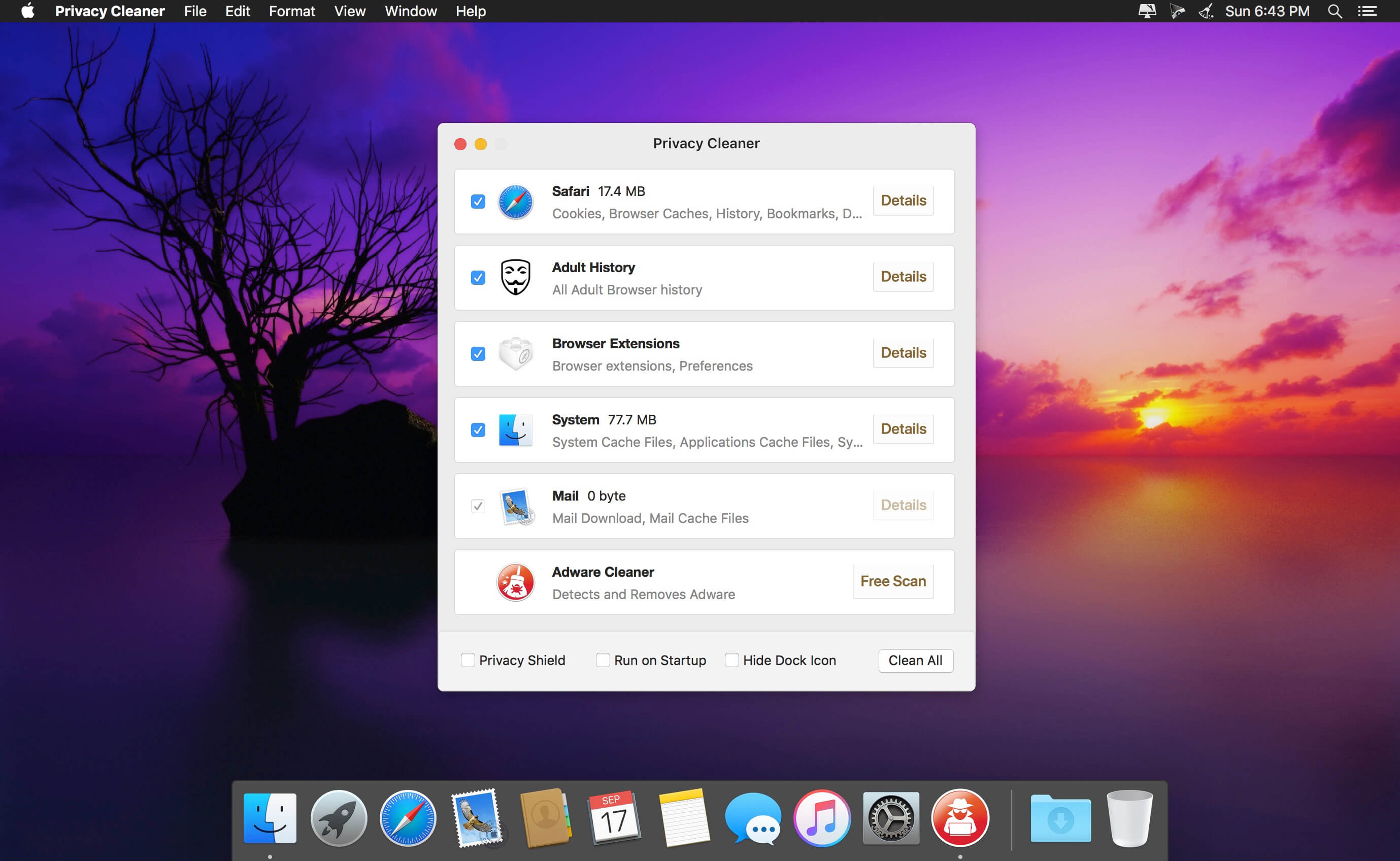Open the Trash in the Dock
Image resolution: width=1400 pixels, height=861 pixels.
[x=1129, y=818]
